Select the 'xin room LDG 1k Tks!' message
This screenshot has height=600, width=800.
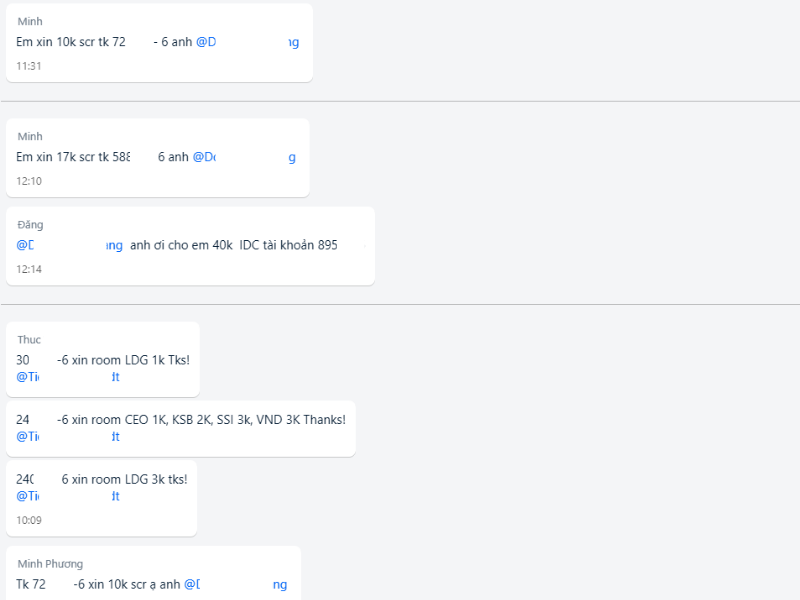(103, 360)
